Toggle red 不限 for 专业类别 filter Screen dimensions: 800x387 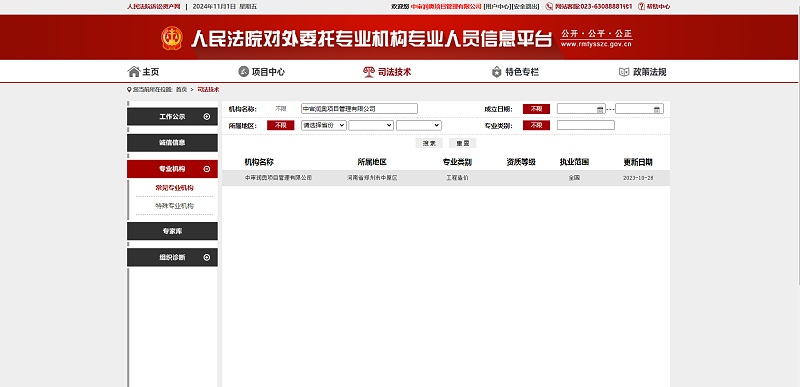point(536,125)
